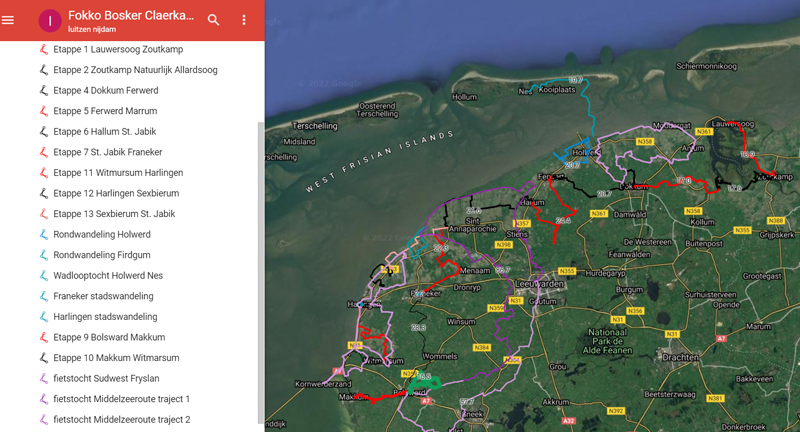Select Rondwandeling Holwerd route

click(102, 235)
